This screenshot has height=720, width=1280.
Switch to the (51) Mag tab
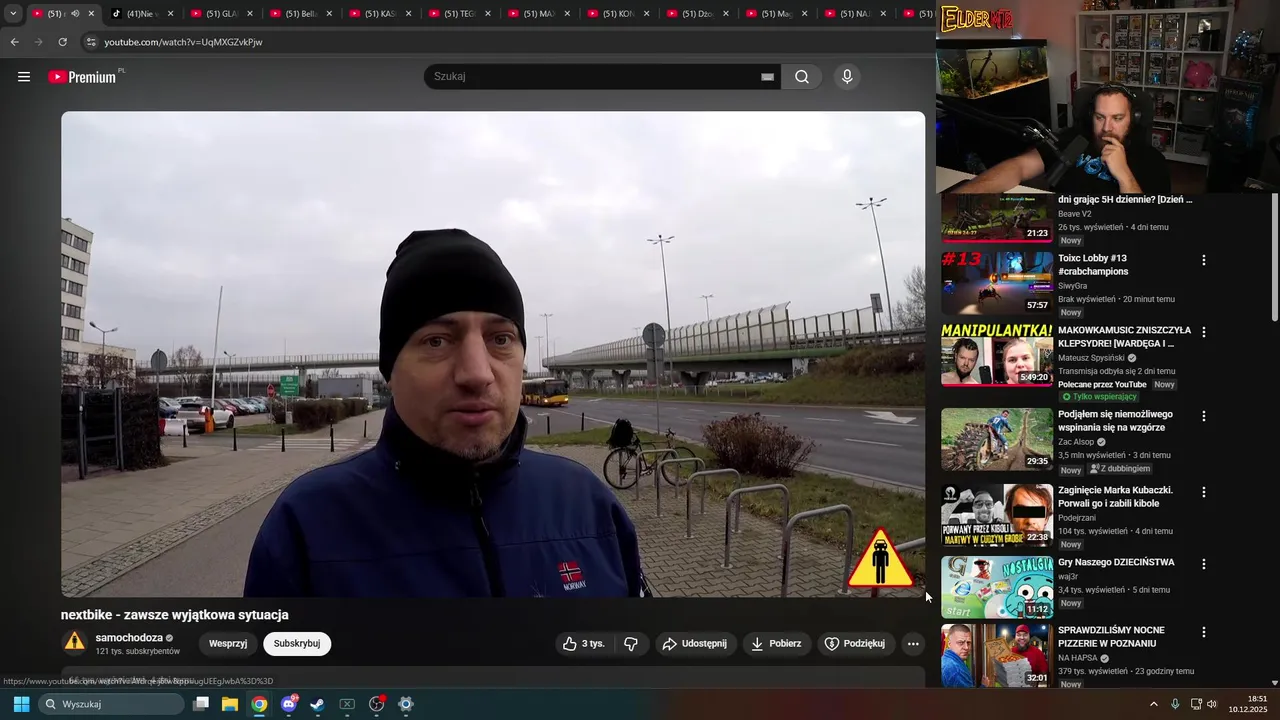[x=776, y=14]
